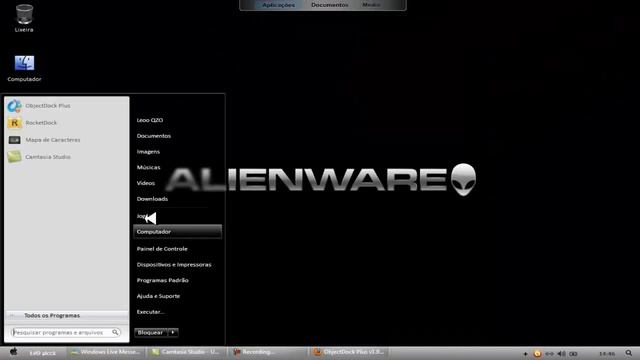Click the Bloquear button
This screenshot has width=640, height=360.
click(151, 333)
